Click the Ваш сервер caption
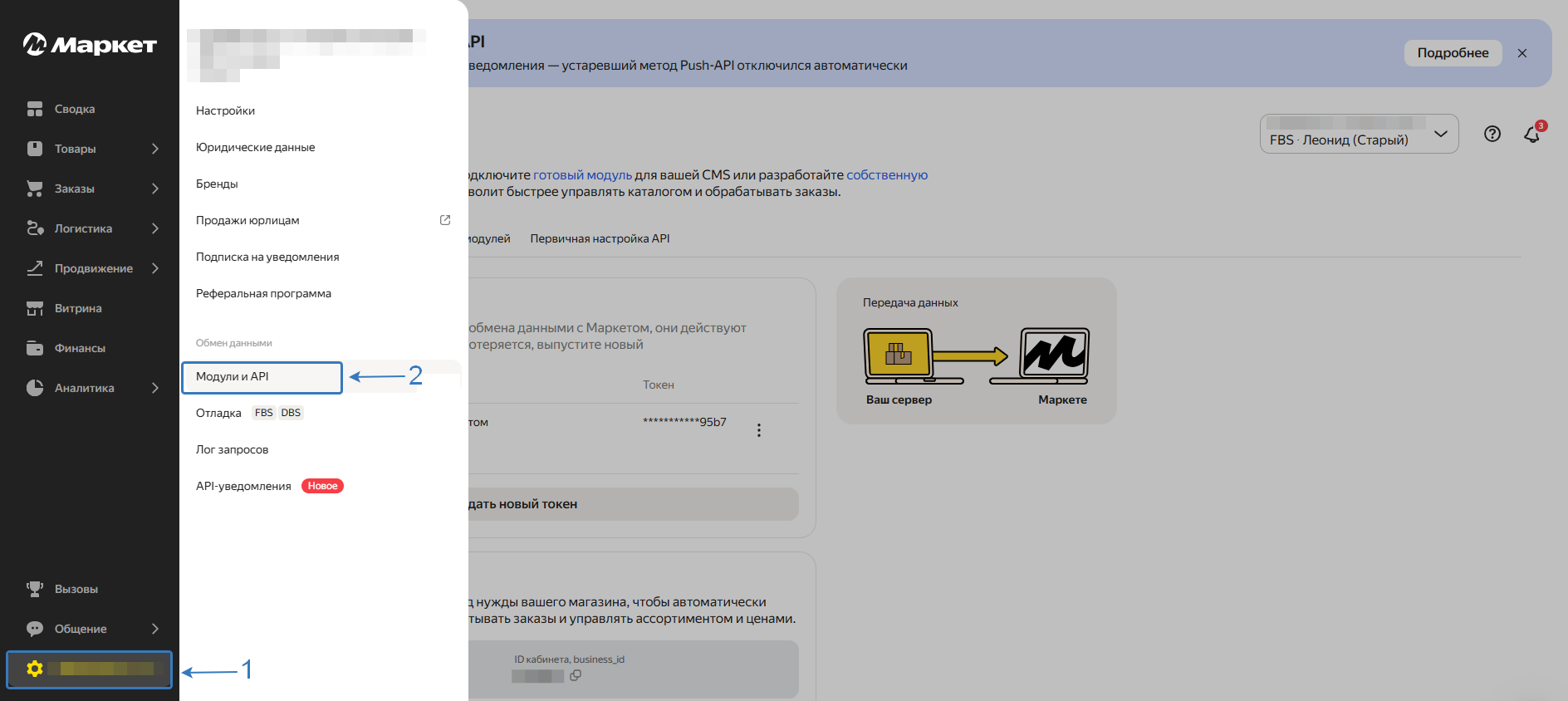1568x701 pixels. click(x=899, y=400)
